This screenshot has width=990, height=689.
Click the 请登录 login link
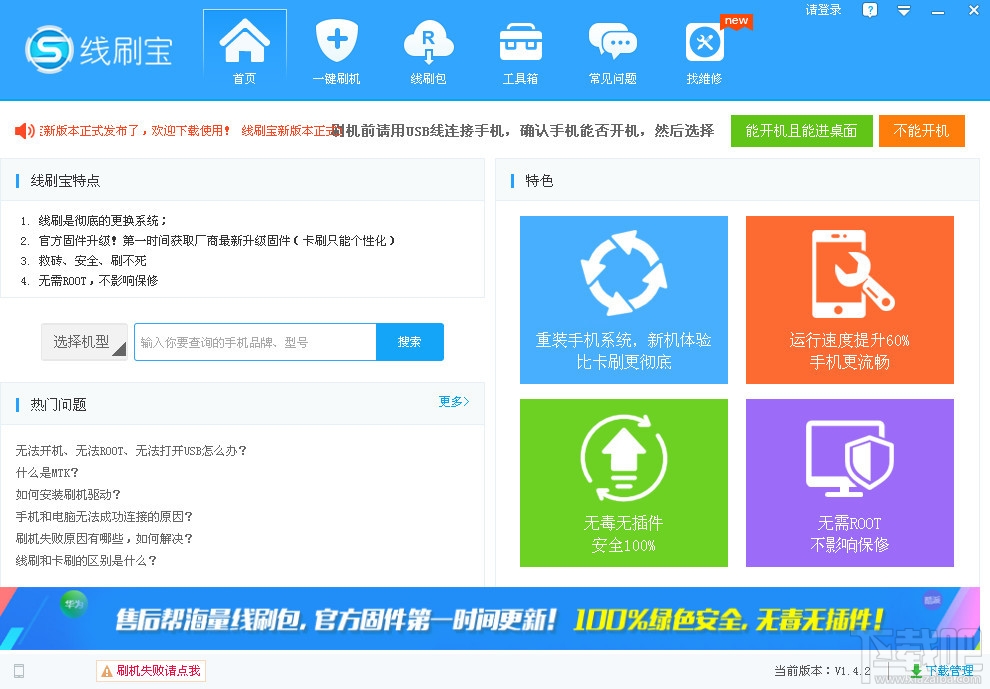pos(823,9)
